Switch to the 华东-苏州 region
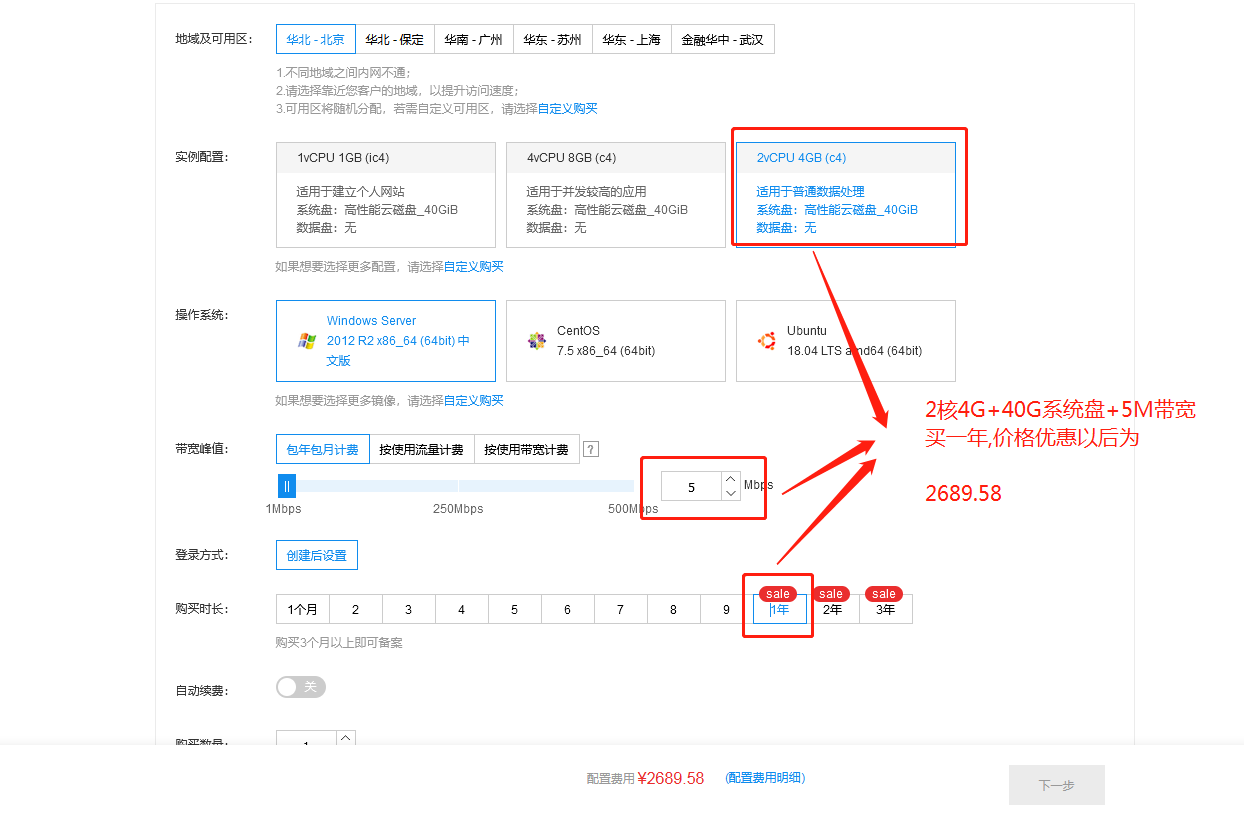 pyautogui.click(x=553, y=39)
